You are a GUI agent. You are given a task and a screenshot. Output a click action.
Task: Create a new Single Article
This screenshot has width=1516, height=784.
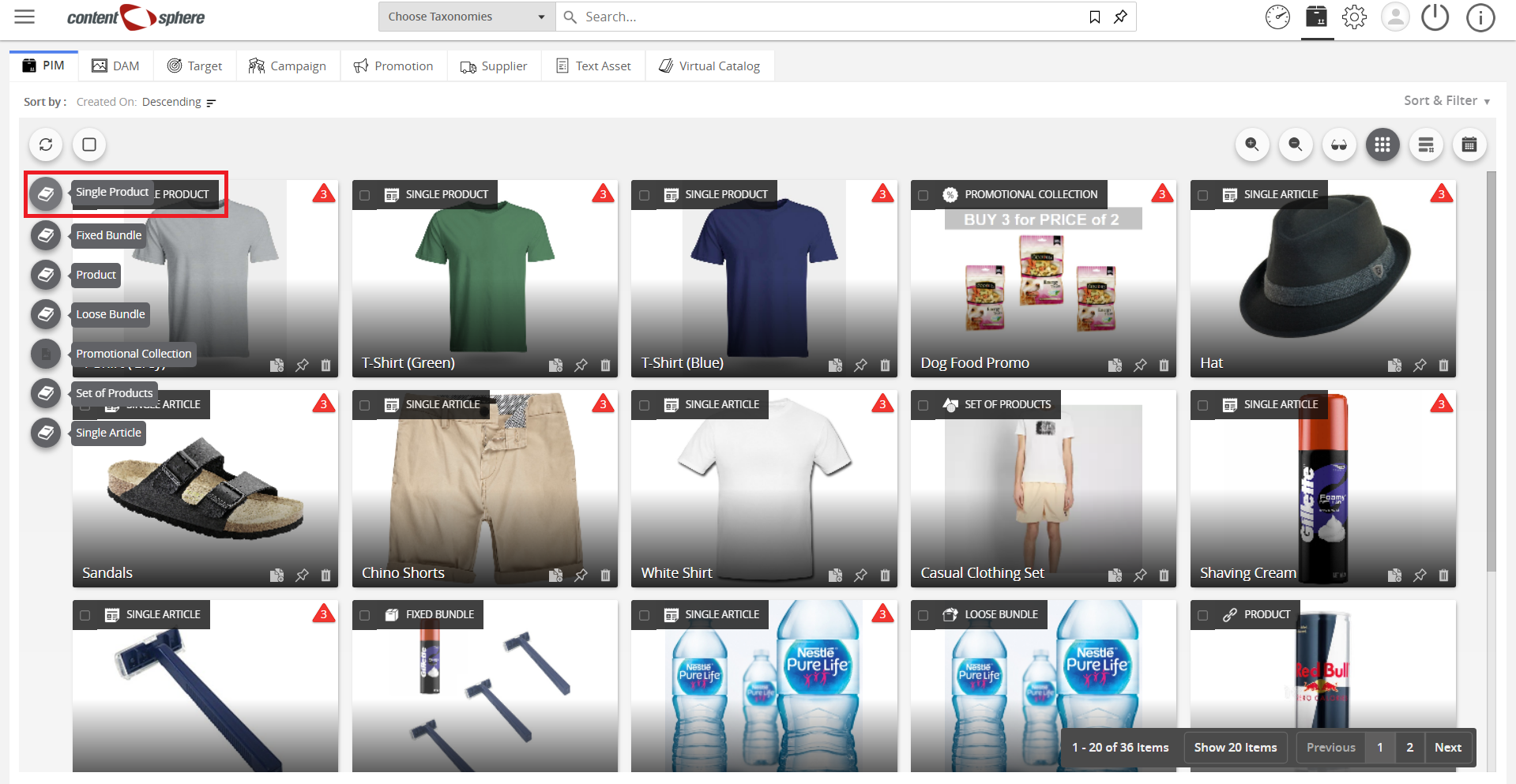46,432
